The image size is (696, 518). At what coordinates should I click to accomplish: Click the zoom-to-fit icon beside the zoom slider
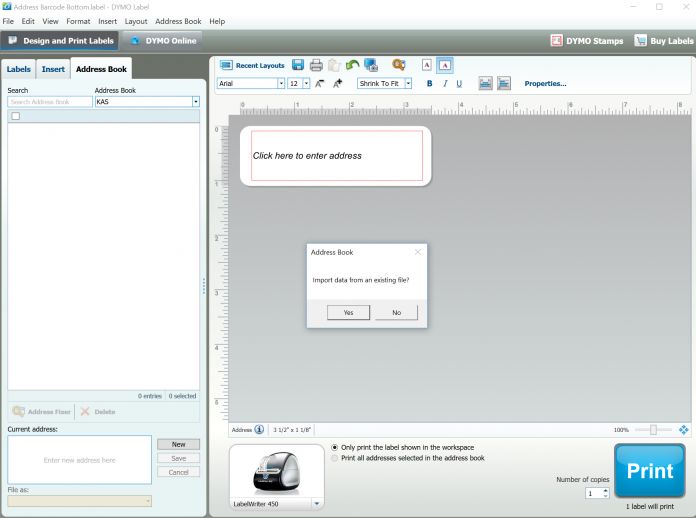pos(684,429)
